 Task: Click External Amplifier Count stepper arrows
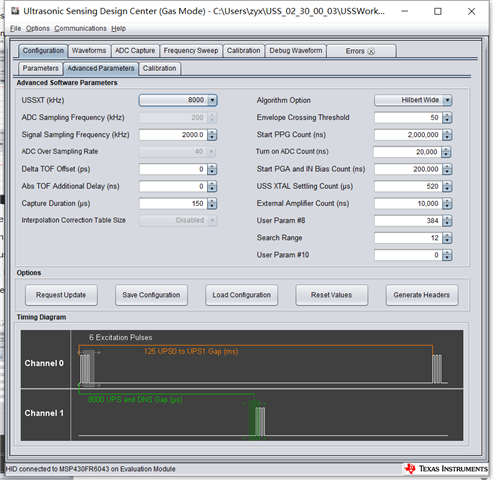[x=447, y=203]
